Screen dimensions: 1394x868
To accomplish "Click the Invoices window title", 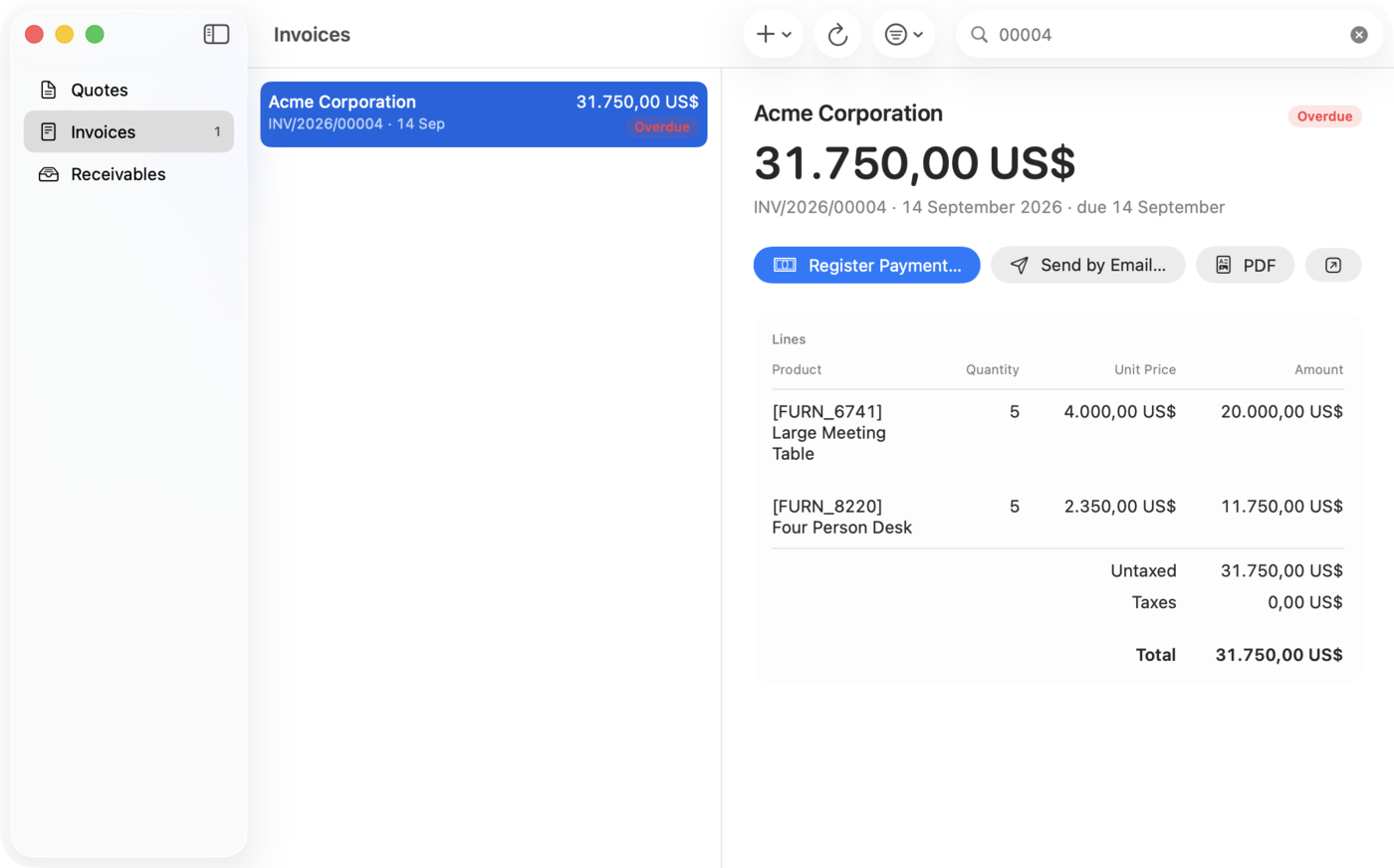I will [x=312, y=35].
